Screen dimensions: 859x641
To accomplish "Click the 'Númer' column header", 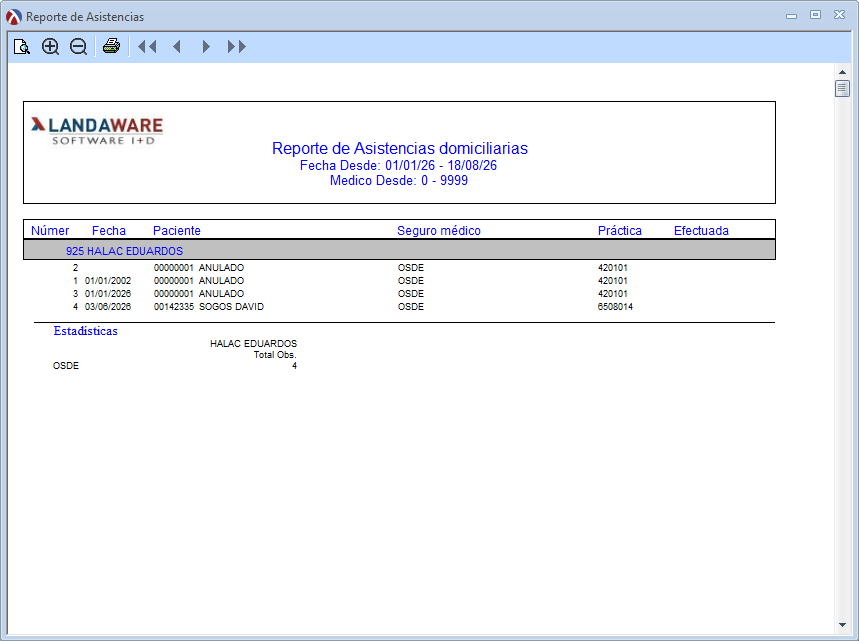I will [x=50, y=231].
